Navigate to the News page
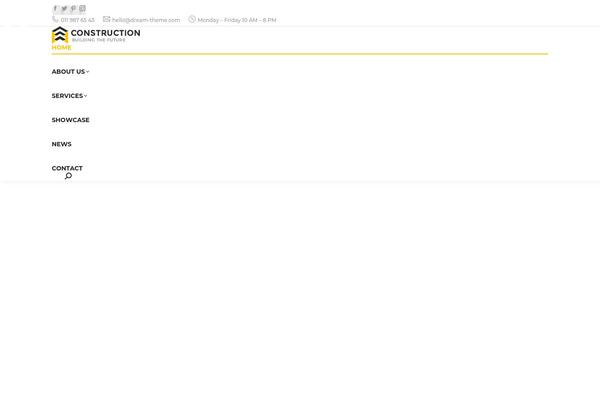Screen dimensions: 600x400 62,144
